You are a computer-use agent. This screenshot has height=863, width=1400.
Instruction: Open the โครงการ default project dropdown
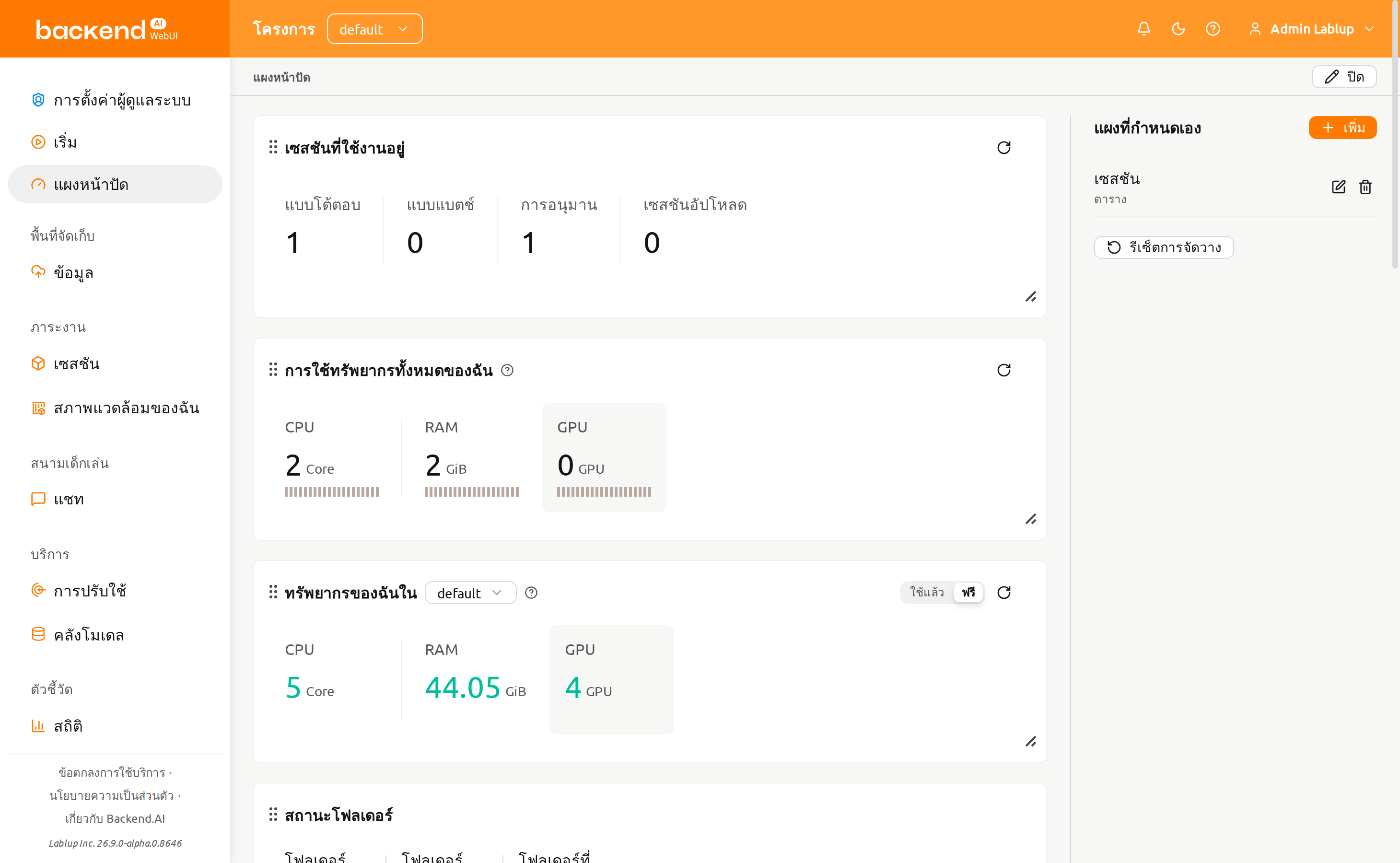[374, 29]
